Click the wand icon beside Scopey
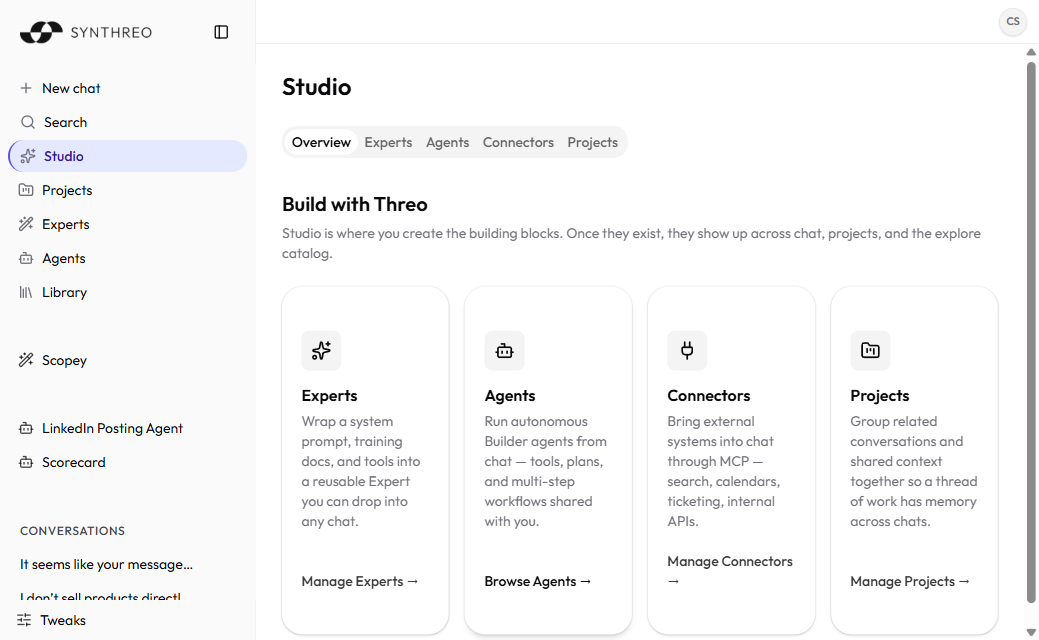 26,360
